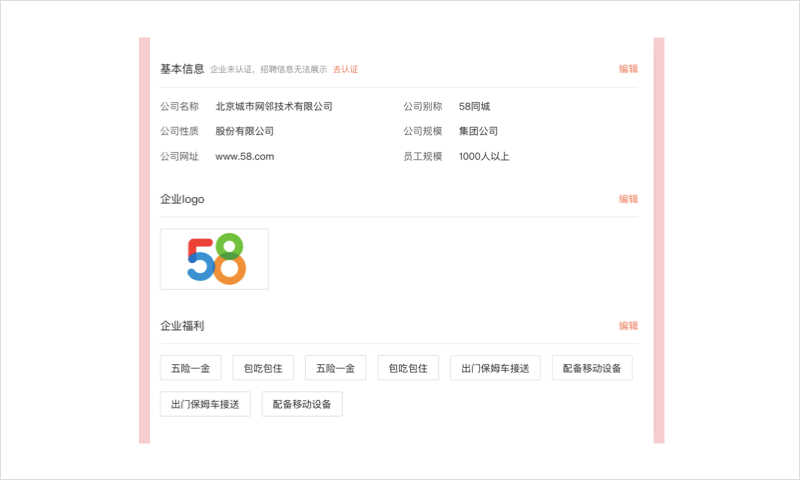Select 出门保姆车接送 tag in the bottom tag row
The width and height of the screenshot is (800, 480).
coord(205,404)
